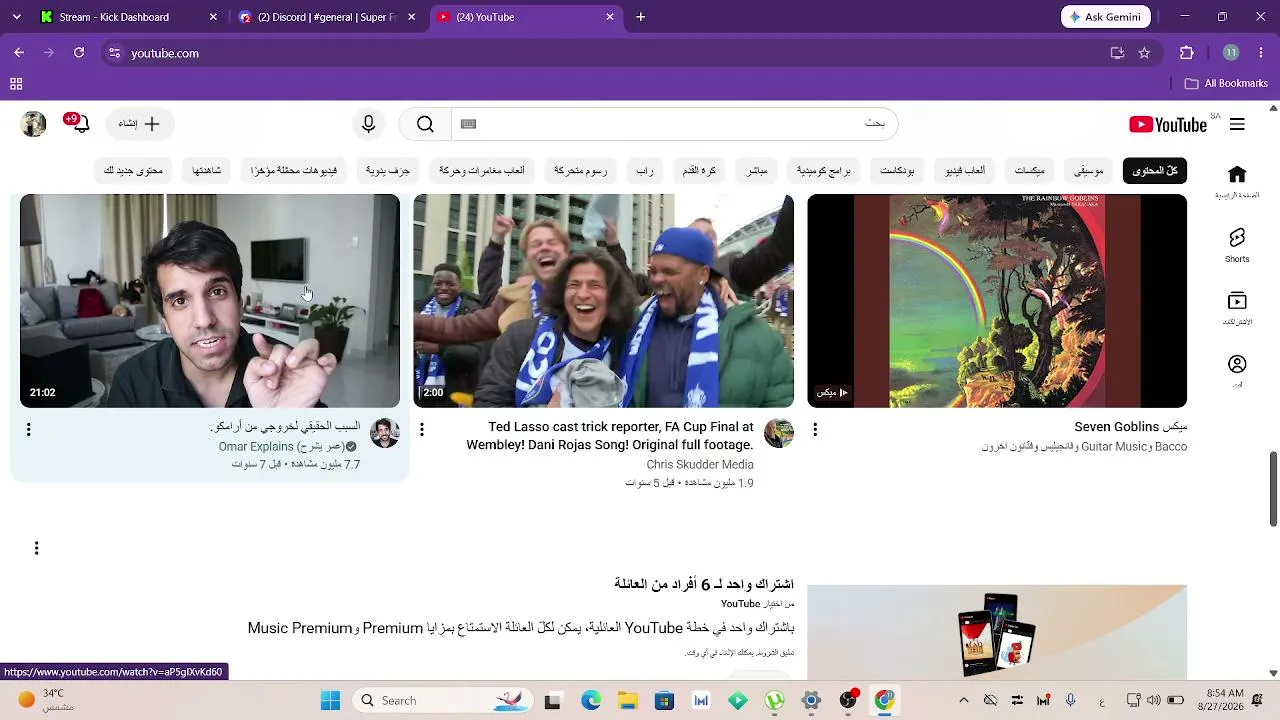The width and height of the screenshot is (1280, 720).
Task: Open the Chrome extensions menu
Action: point(1187,53)
